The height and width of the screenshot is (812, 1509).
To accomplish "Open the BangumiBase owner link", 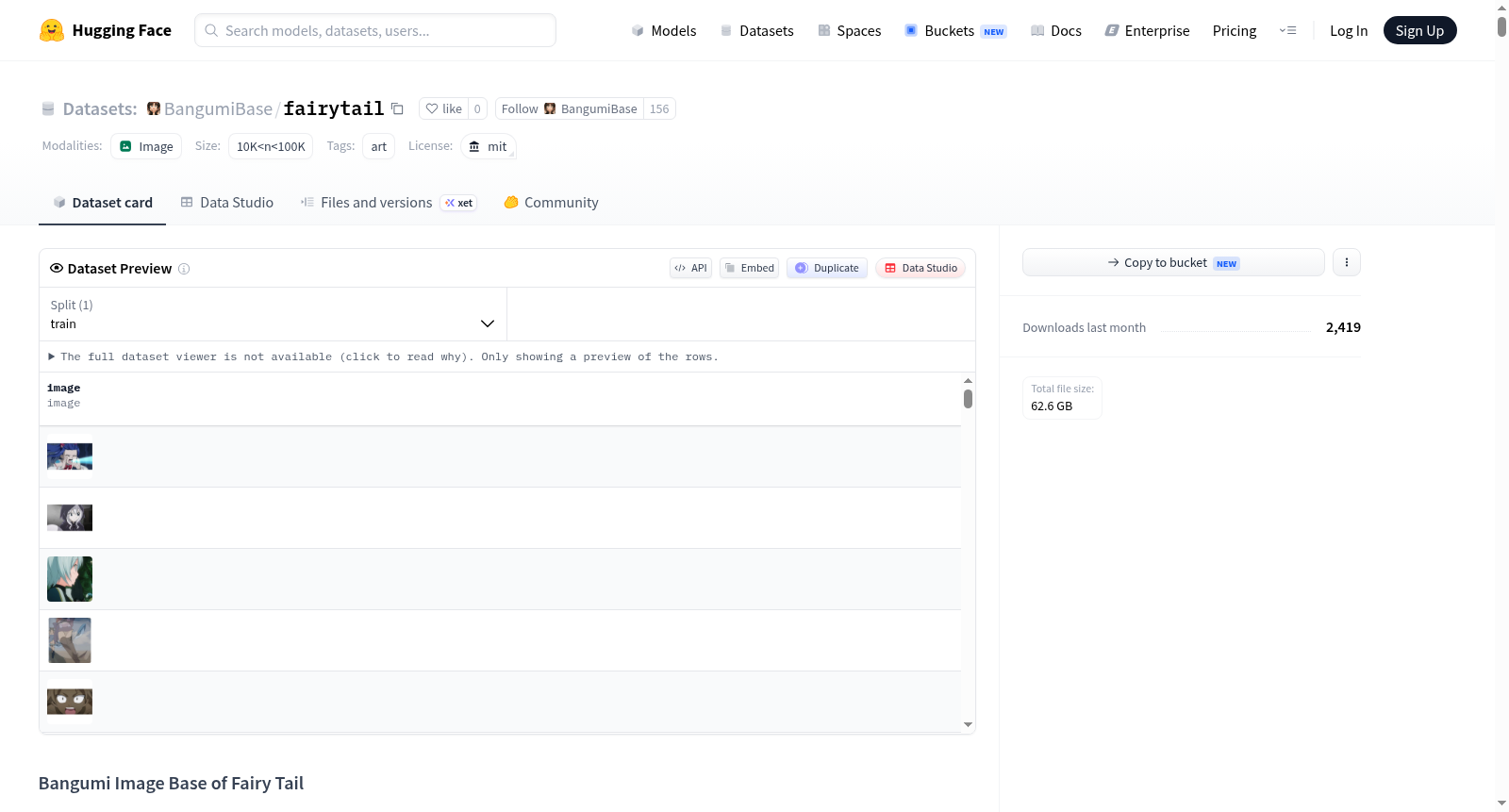I will click(x=218, y=108).
